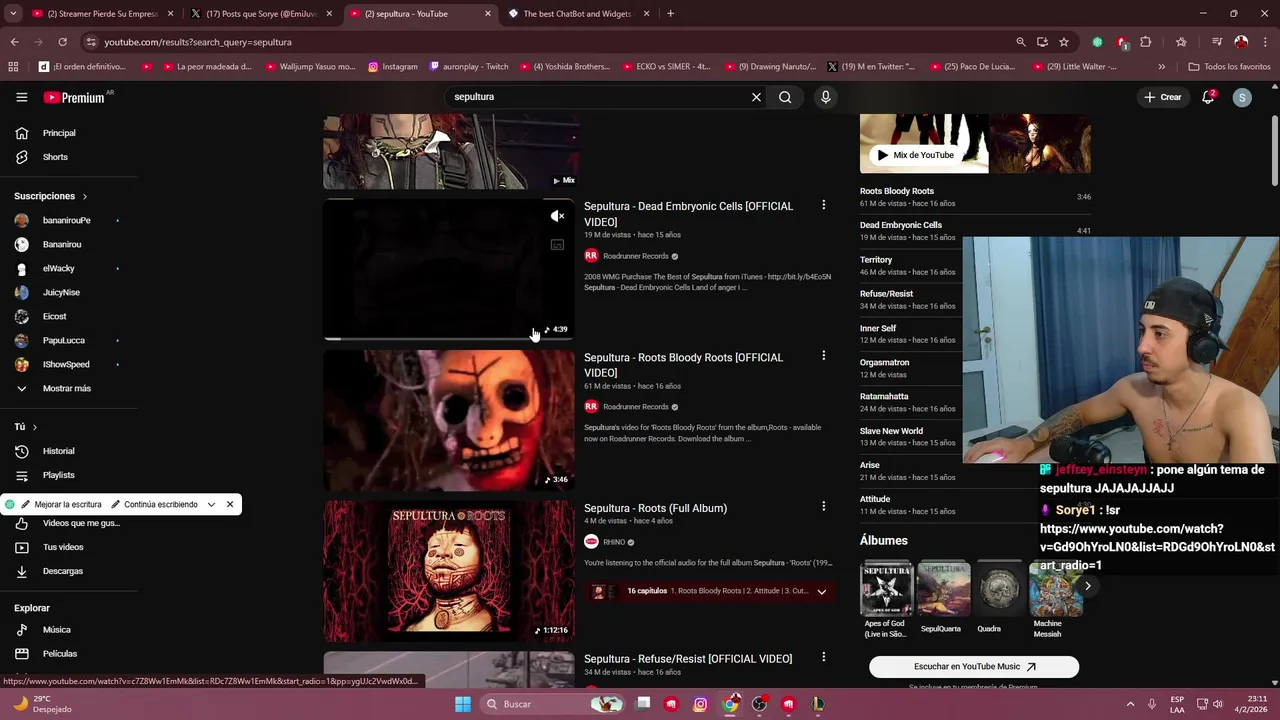Run search with magnifier button

click(x=785, y=97)
